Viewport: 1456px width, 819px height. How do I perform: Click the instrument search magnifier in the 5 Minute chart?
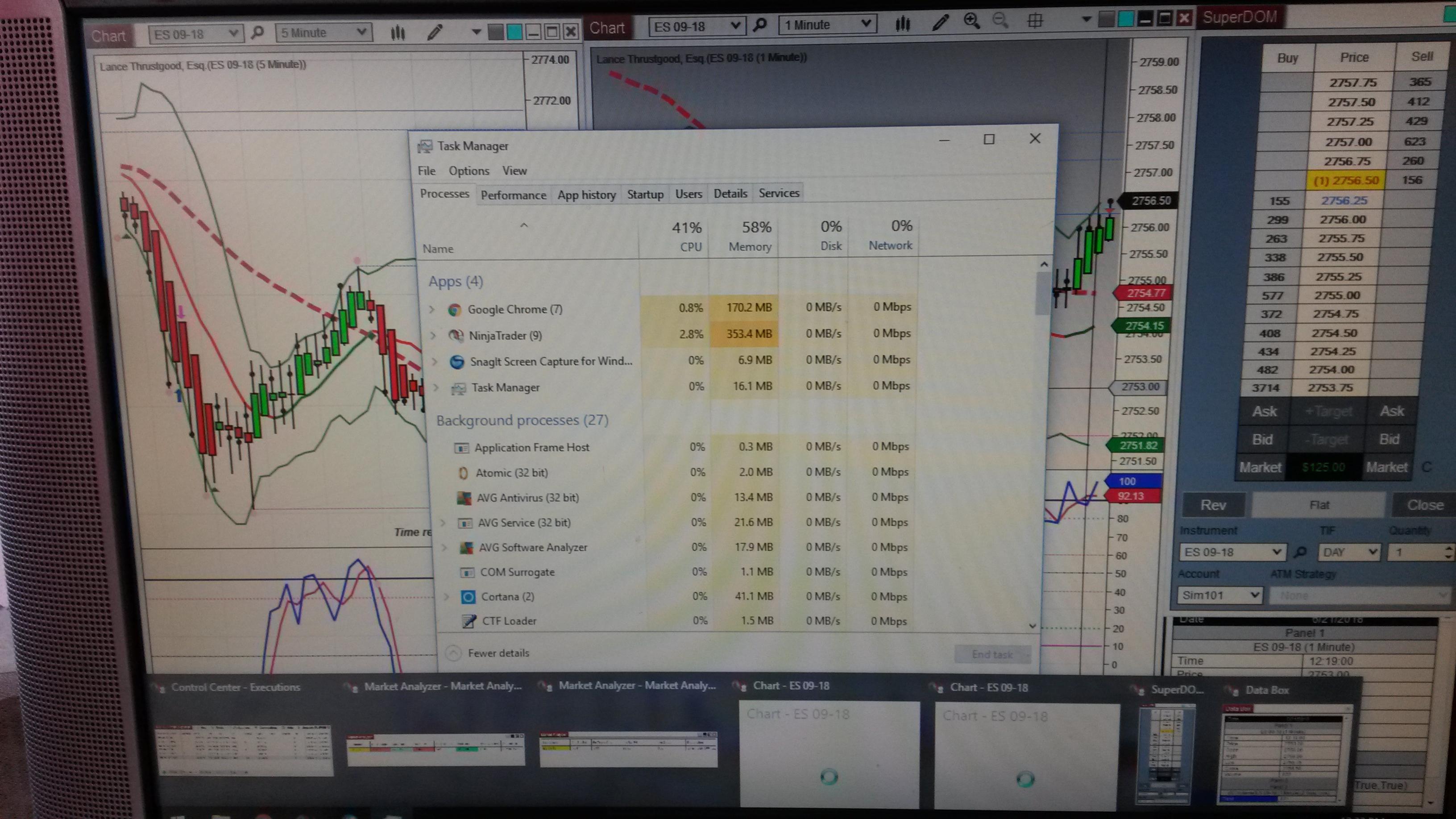257,33
